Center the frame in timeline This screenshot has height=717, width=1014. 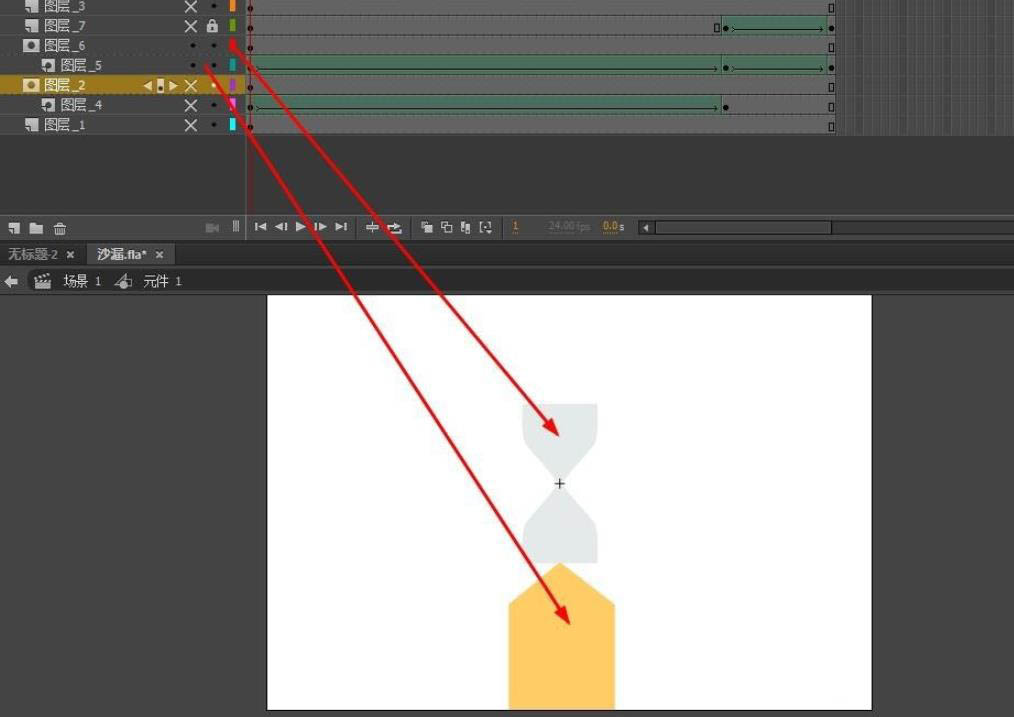[x=372, y=227]
